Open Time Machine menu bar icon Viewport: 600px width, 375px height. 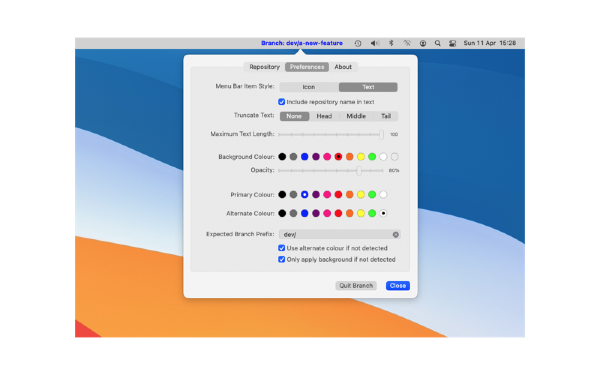[358, 43]
